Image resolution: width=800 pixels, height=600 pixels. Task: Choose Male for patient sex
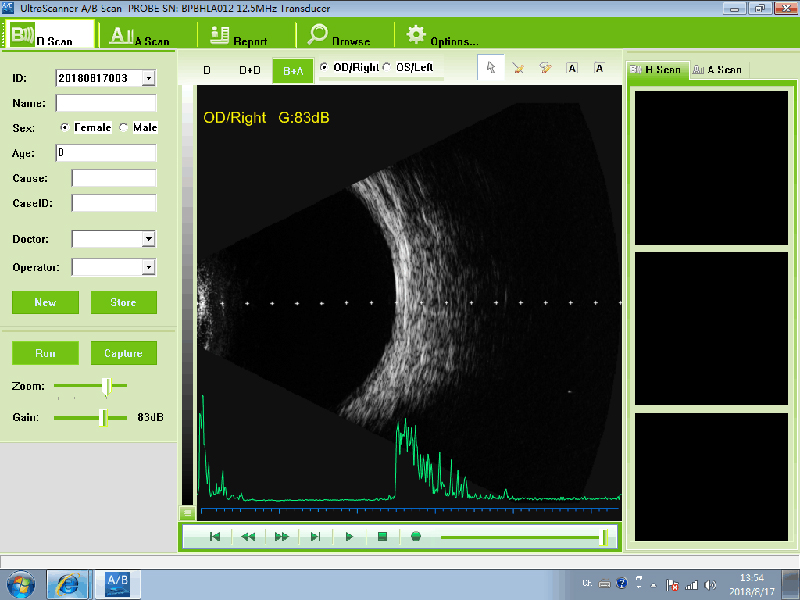(x=124, y=128)
